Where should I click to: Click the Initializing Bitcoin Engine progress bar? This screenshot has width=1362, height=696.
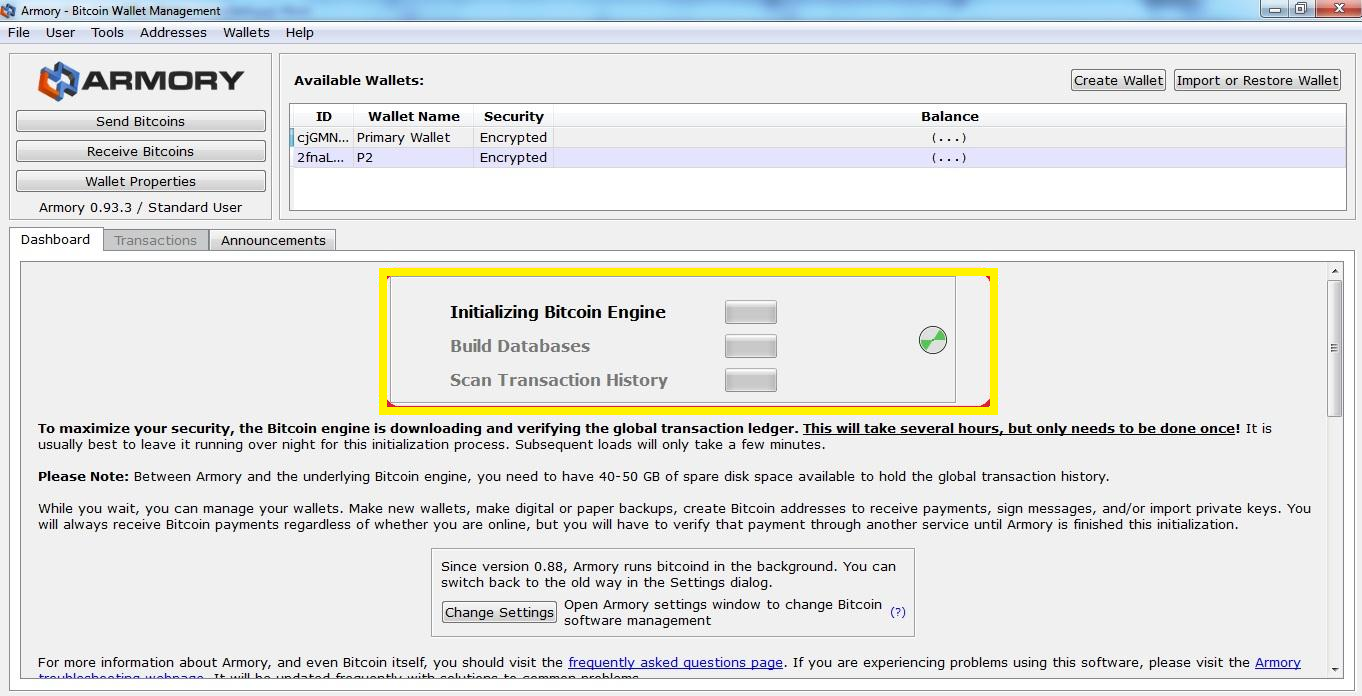(751, 312)
